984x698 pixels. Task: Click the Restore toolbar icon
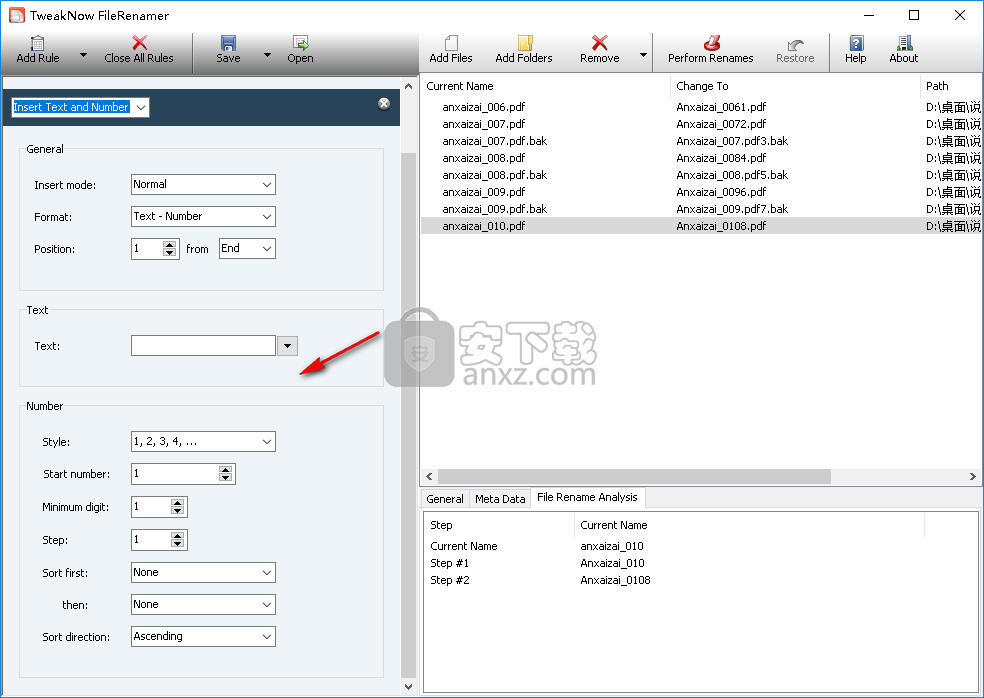(x=795, y=43)
